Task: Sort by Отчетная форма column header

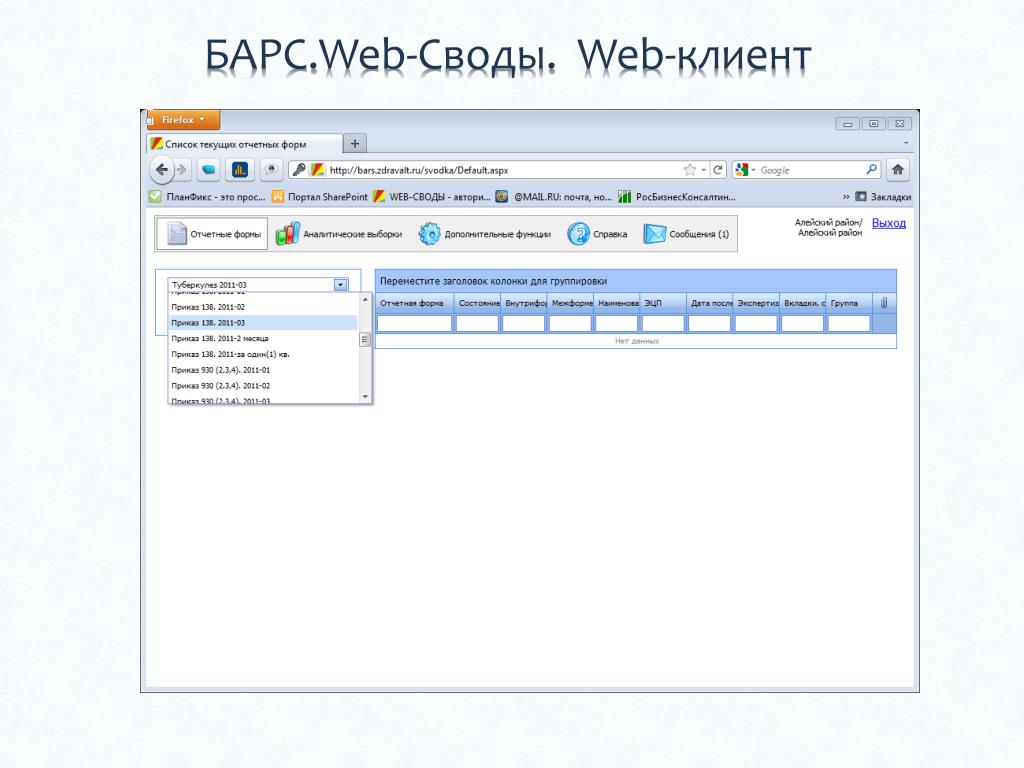Action: click(415, 303)
